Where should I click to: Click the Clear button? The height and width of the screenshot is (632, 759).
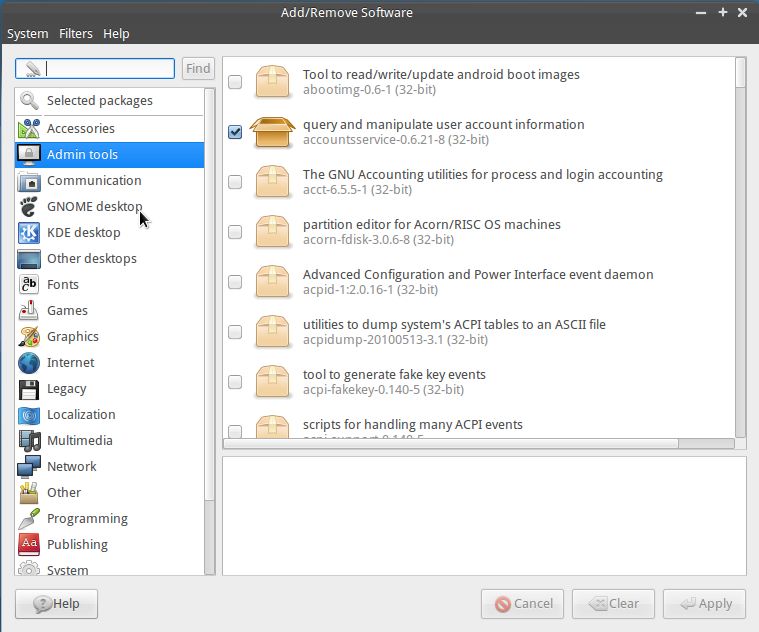(613, 603)
